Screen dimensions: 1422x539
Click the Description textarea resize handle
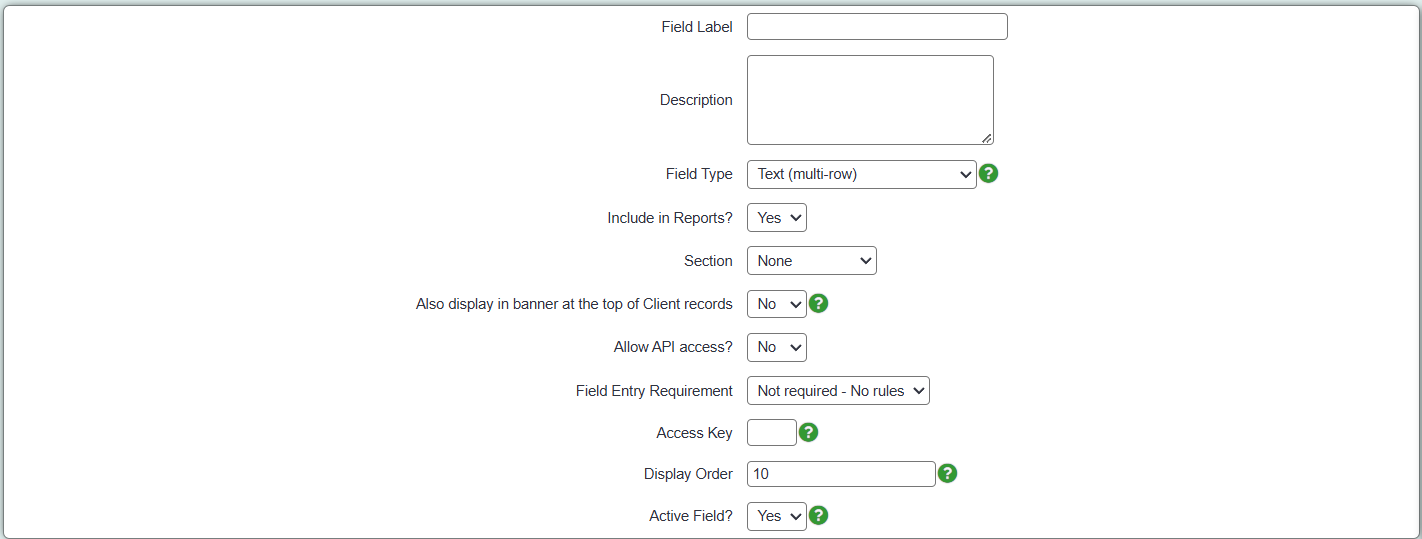click(x=986, y=138)
